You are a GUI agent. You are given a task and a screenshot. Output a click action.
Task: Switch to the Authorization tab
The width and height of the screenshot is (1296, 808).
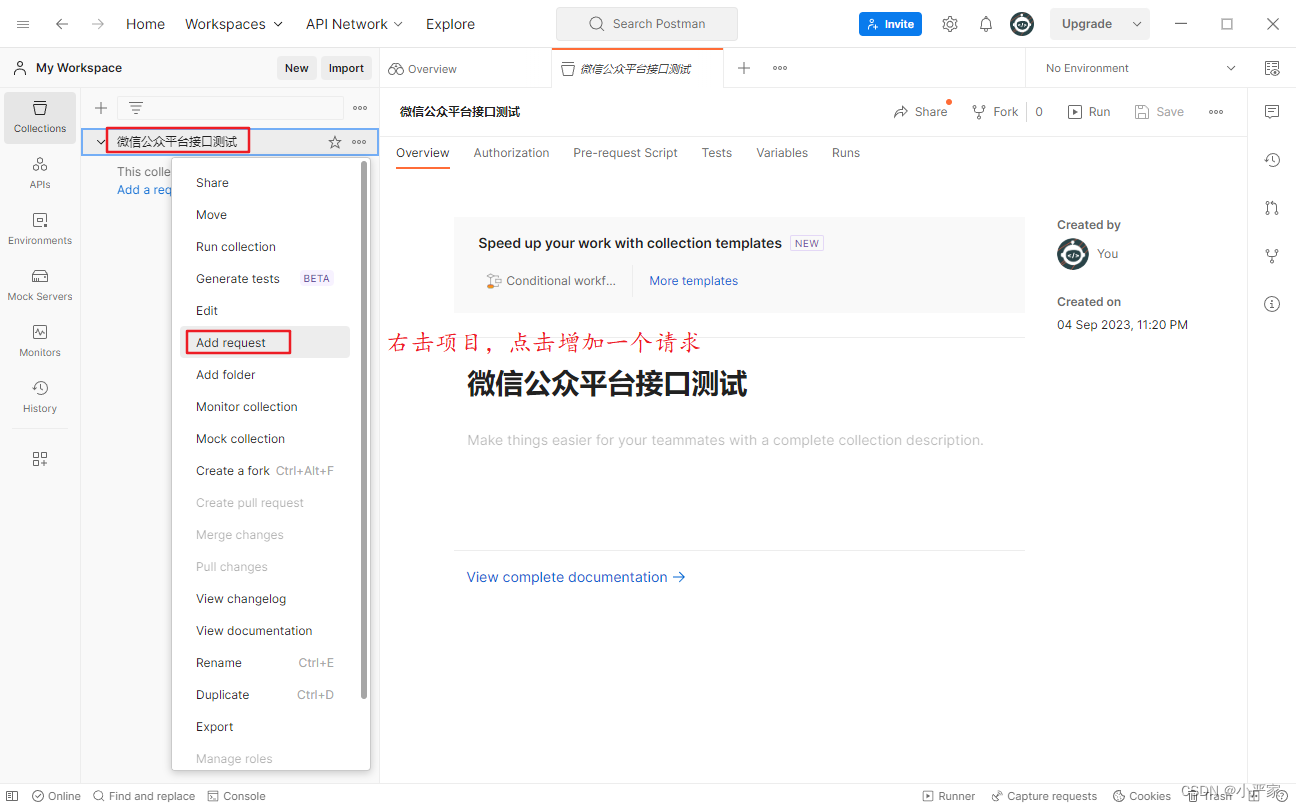[x=511, y=153]
